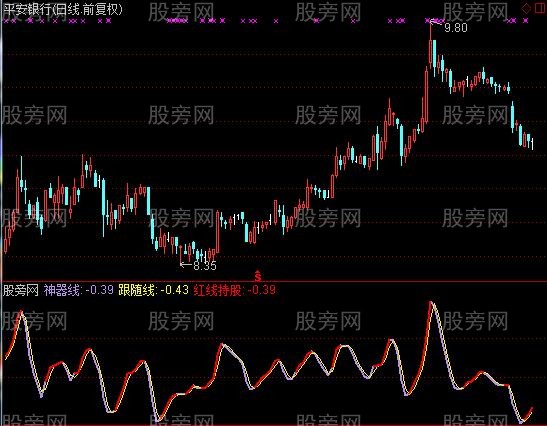
Task: Click the red S marker below the chart
Action: (x=257, y=276)
